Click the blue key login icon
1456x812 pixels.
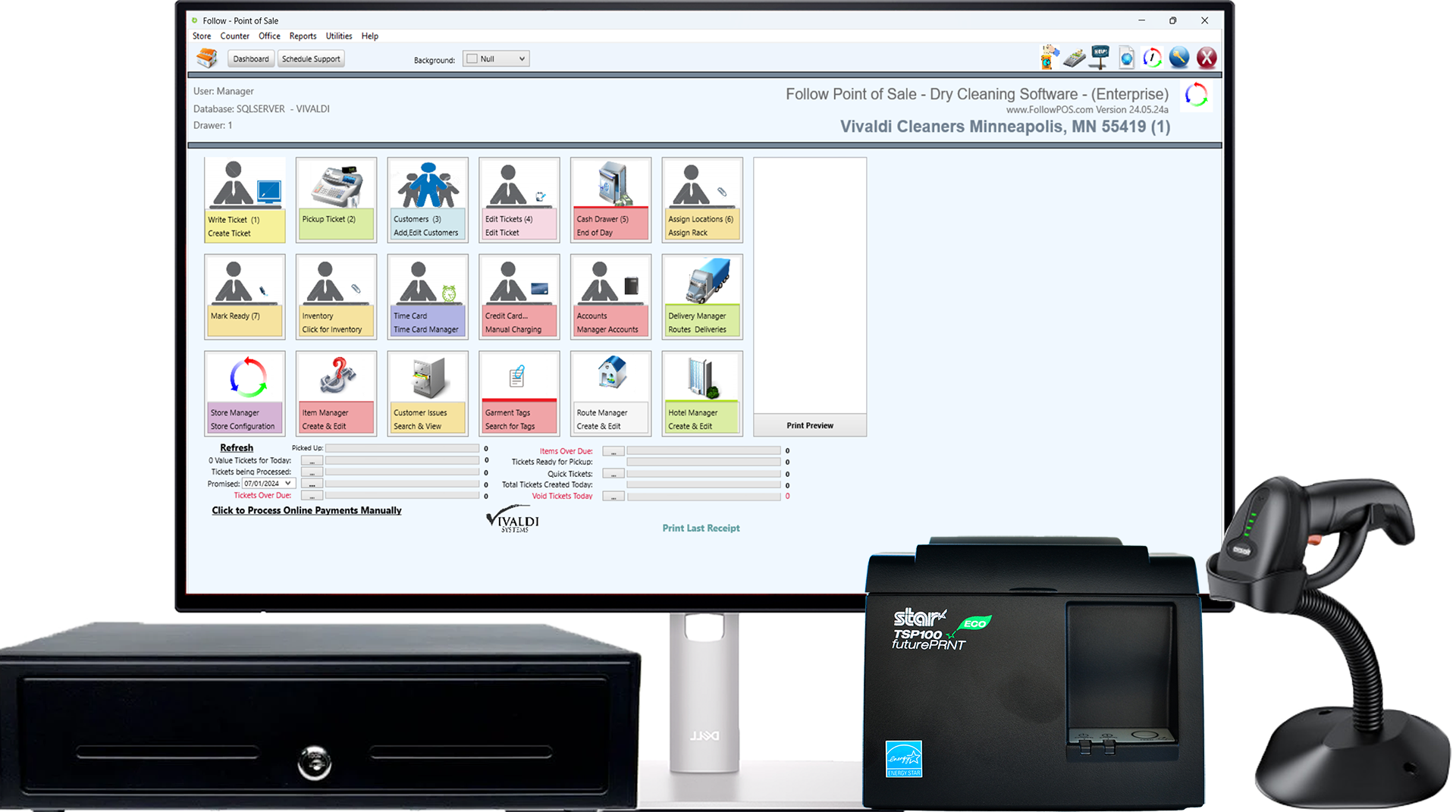point(1179,58)
